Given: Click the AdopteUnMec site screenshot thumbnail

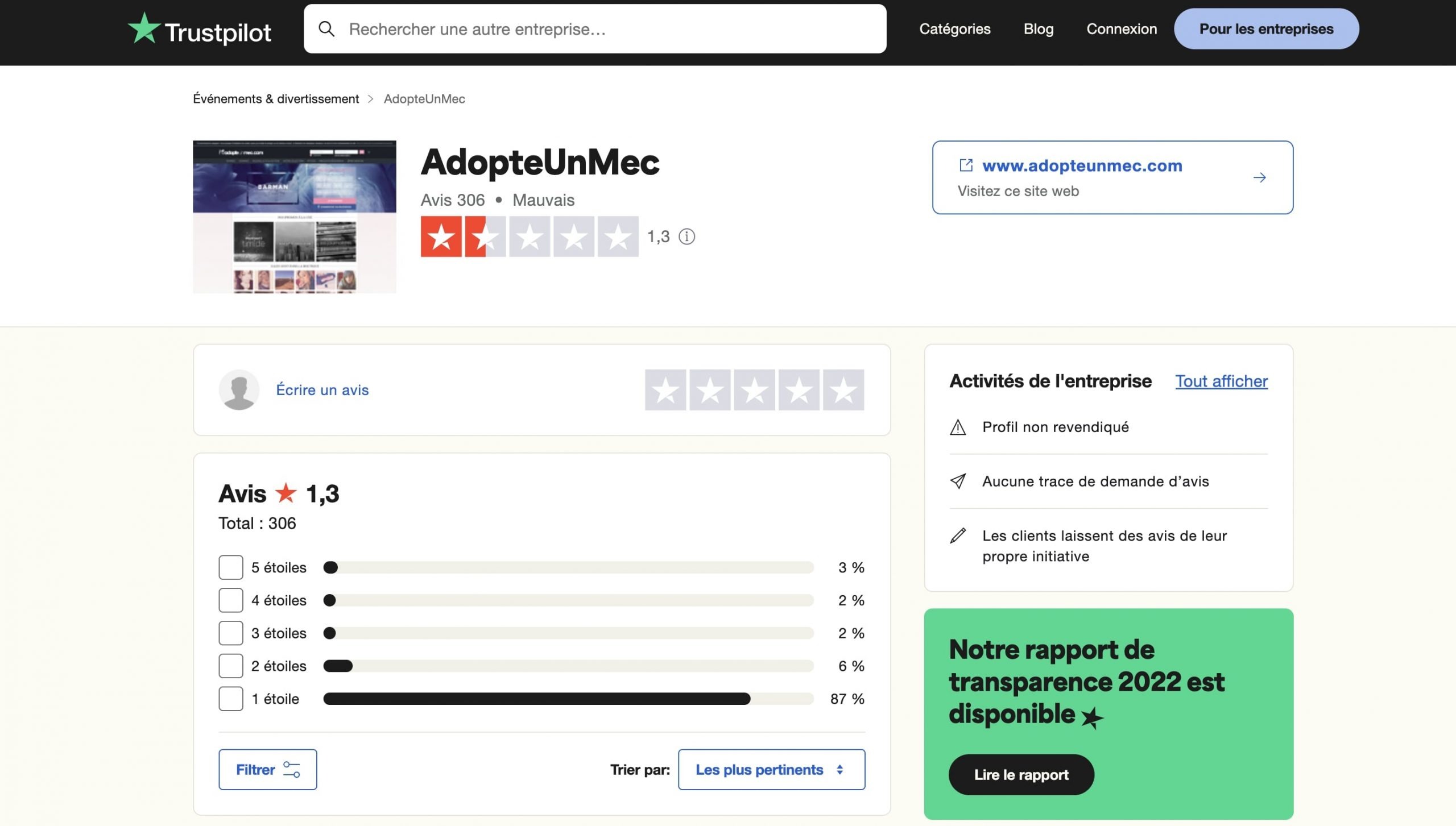Looking at the screenshot, I should click(x=295, y=218).
